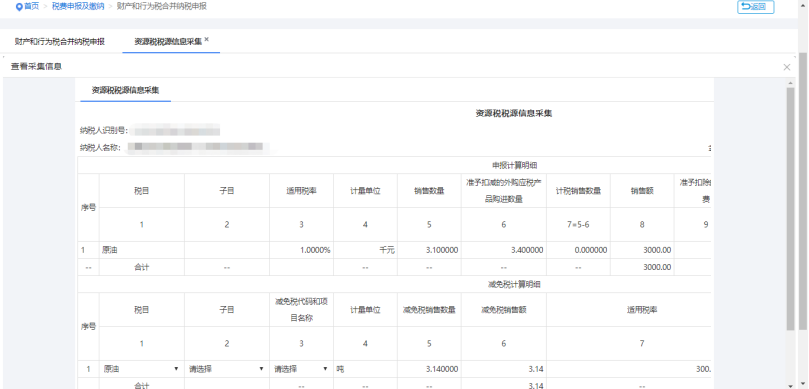Image resolution: width=809 pixels, height=389 pixels.
Task: Select the inner 资源税税源信息采集 tab
Action: (125, 90)
